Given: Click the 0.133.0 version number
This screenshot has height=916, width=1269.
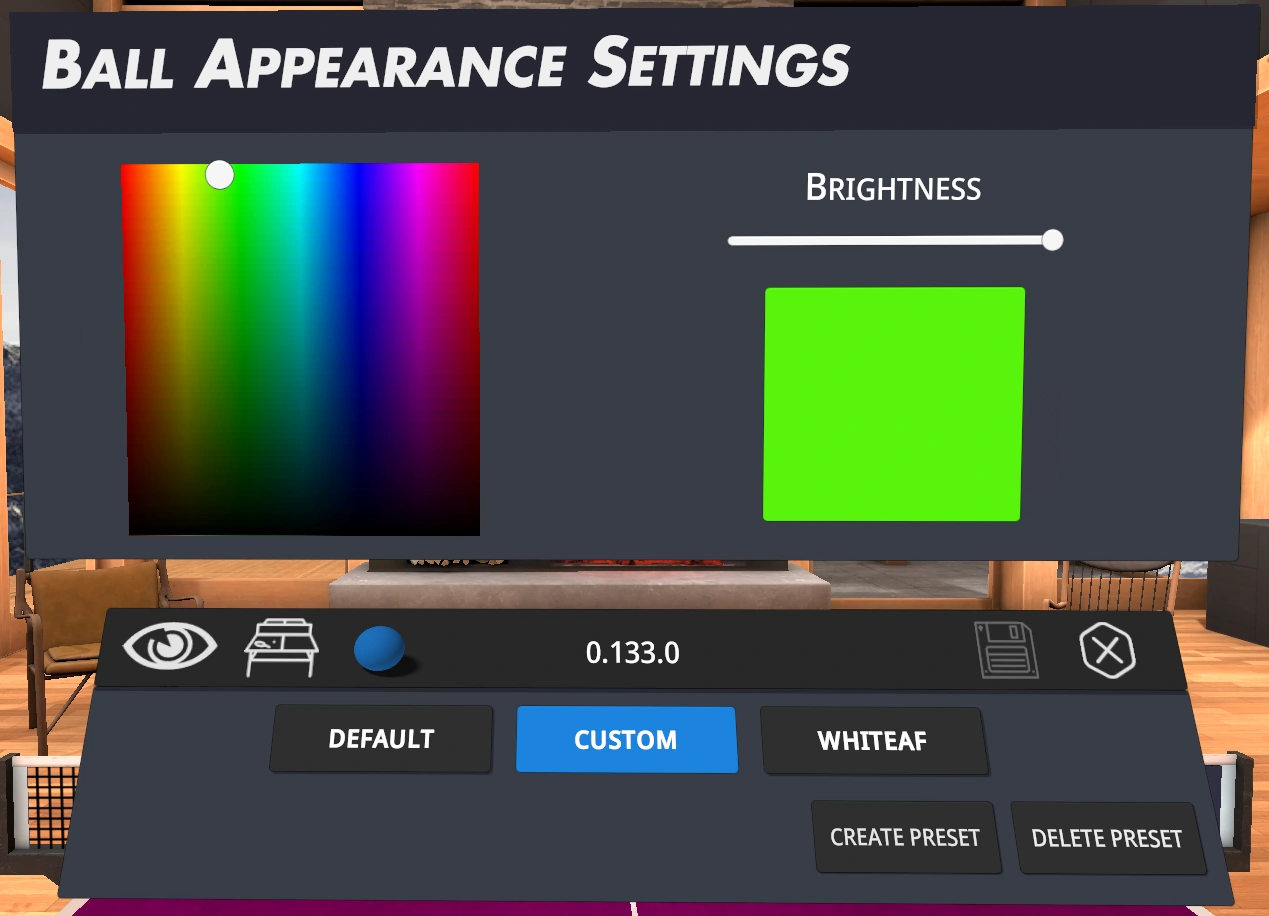Looking at the screenshot, I should click(633, 653).
